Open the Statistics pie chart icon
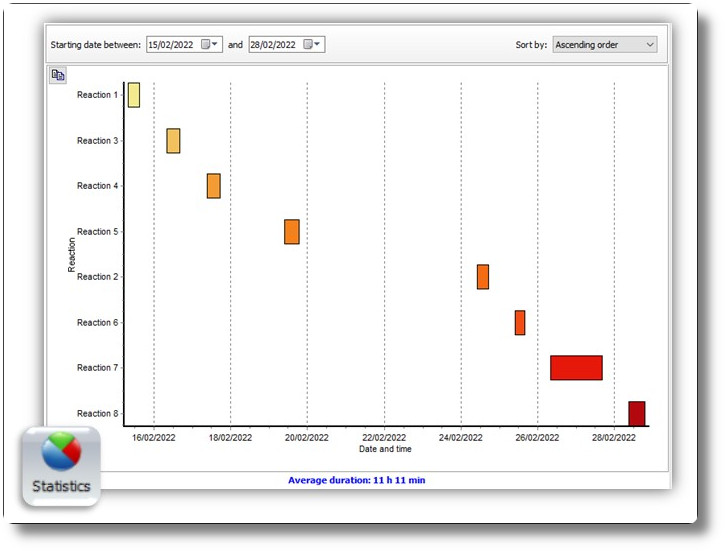This screenshot has width=725, height=551. 61,465
